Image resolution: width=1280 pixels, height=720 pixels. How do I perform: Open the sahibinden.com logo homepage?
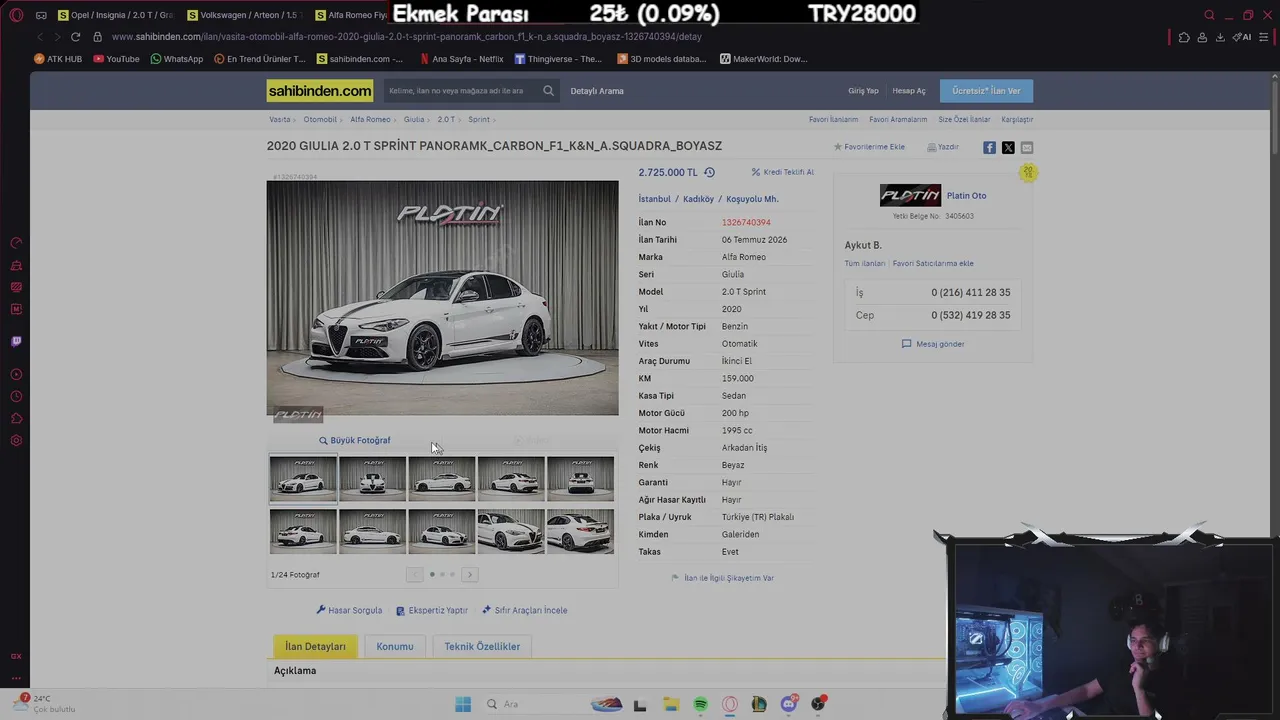click(320, 91)
